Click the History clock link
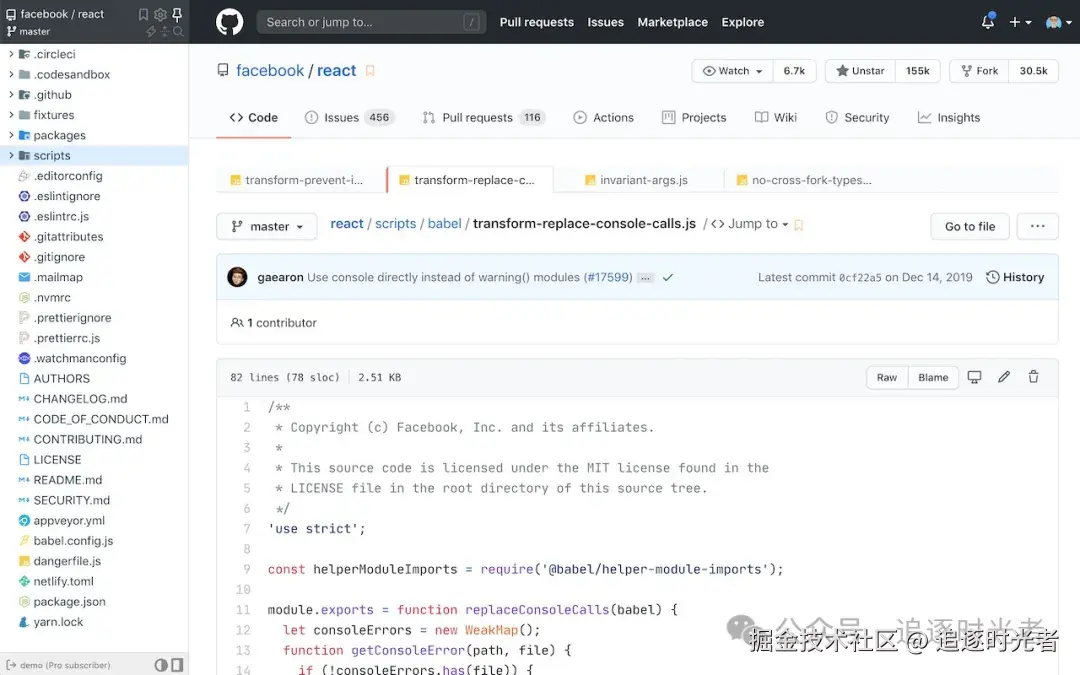The image size is (1080, 675). point(1015,277)
